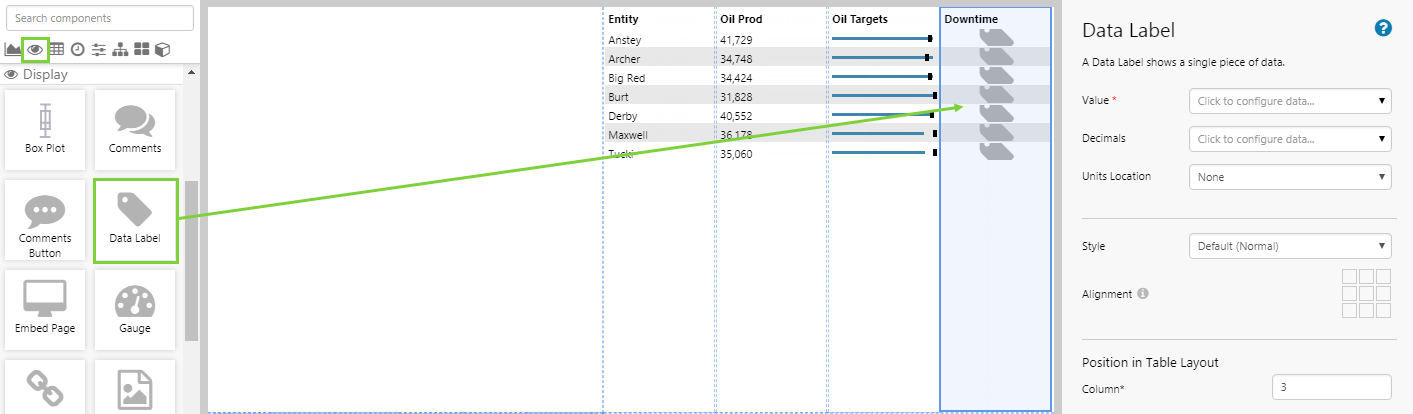This screenshot has height=414, width=1413.
Task: Select the Display eye category icon
Action: tap(36, 49)
